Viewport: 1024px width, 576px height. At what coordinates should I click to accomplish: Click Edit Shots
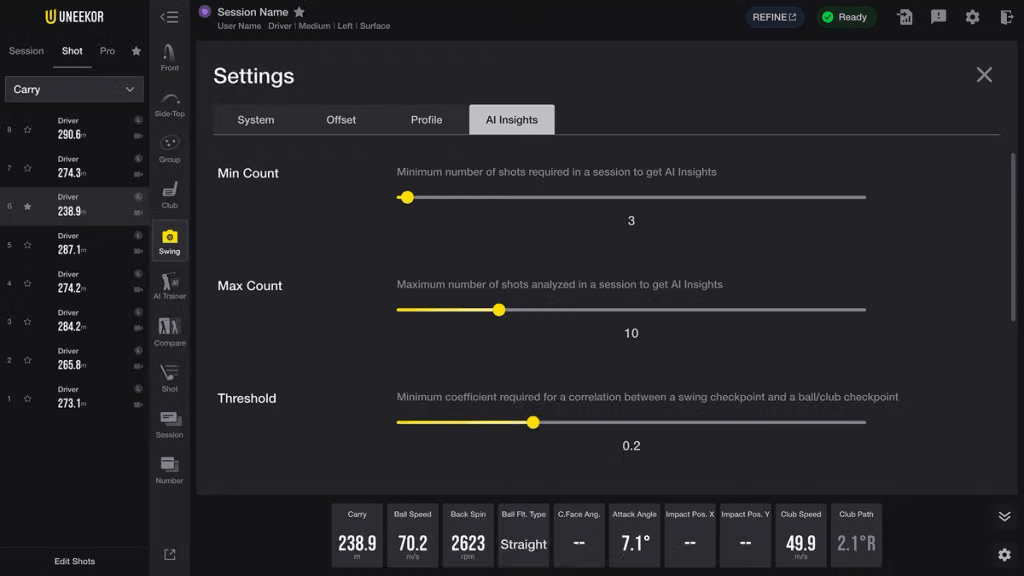click(74, 561)
